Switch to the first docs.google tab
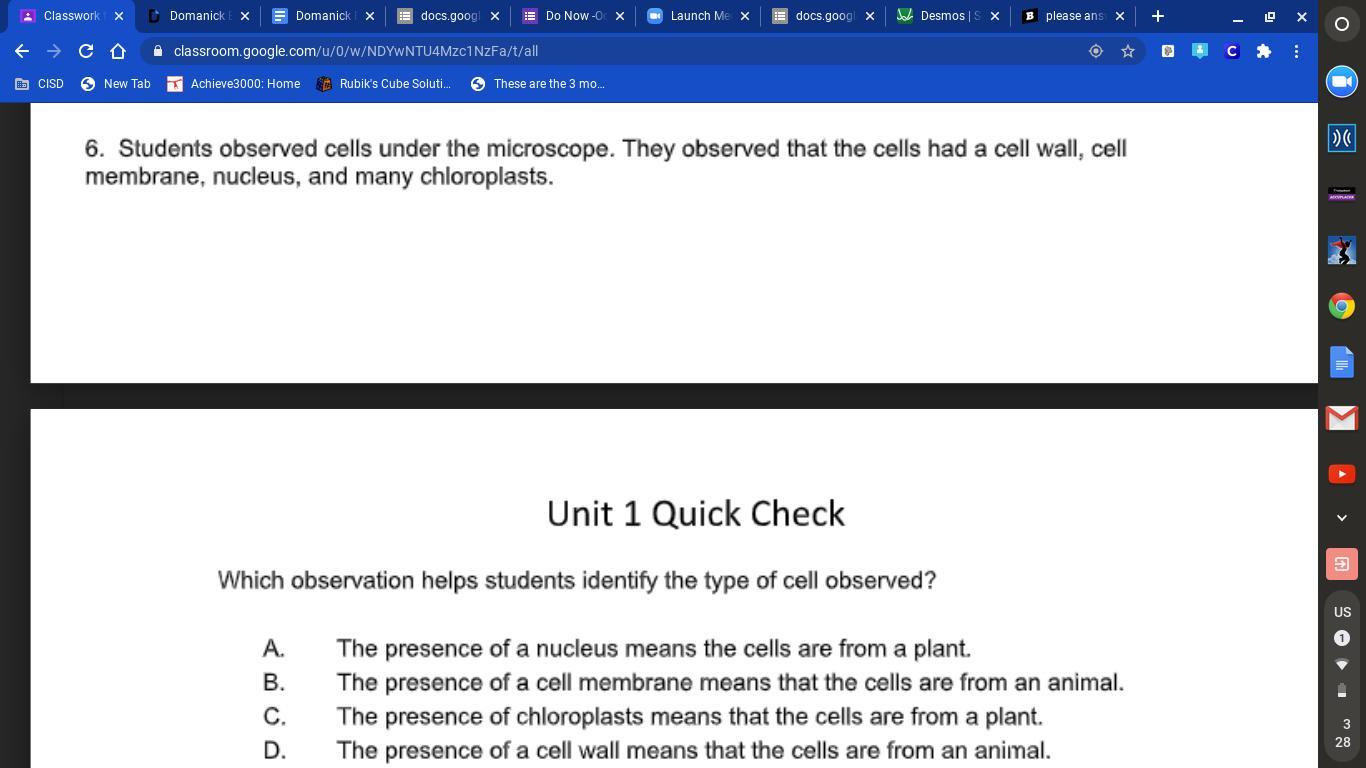The height and width of the screenshot is (768, 1366). tap(447, 16)
